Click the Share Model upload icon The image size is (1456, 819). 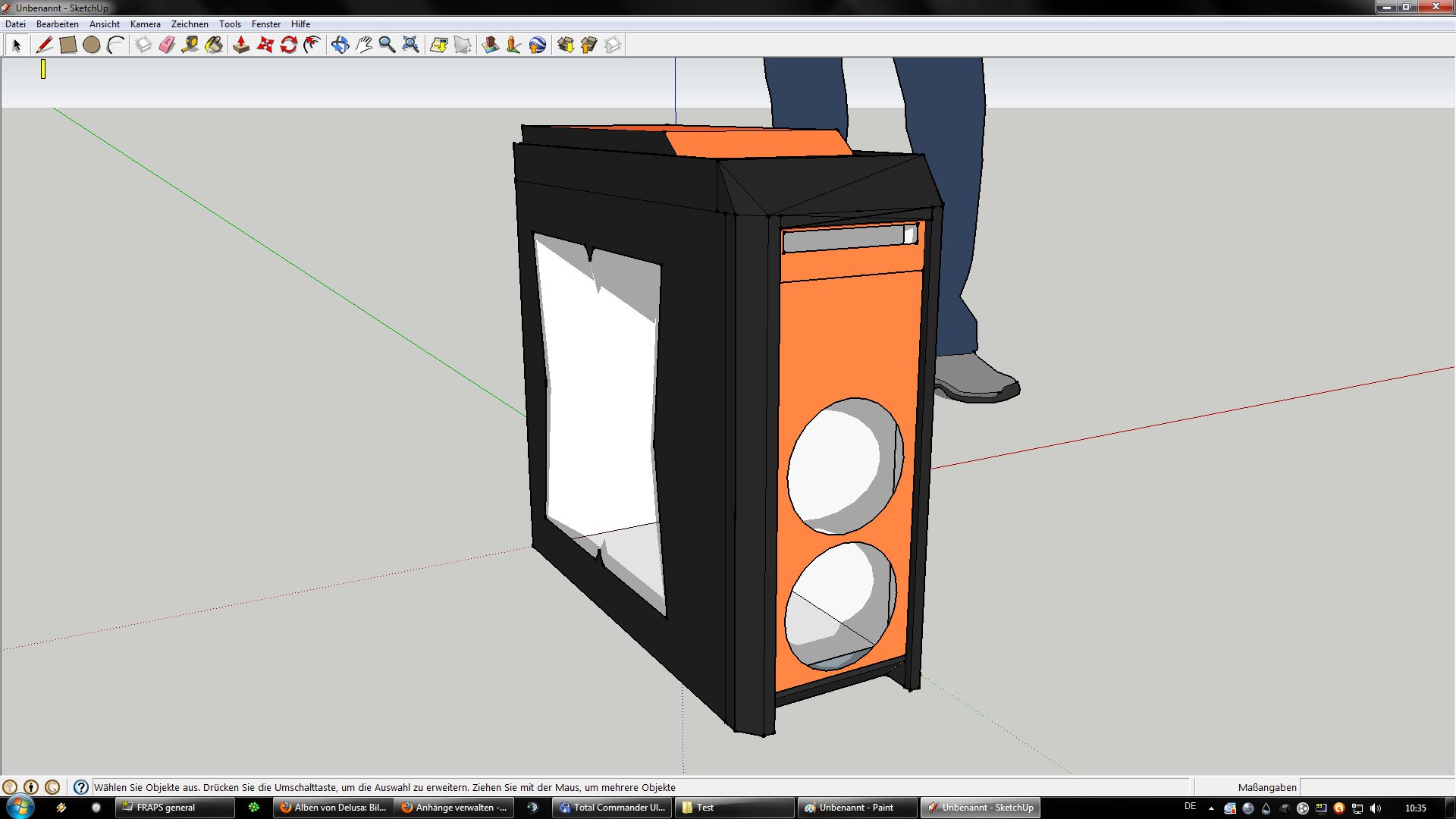click(x=588, y=45)
